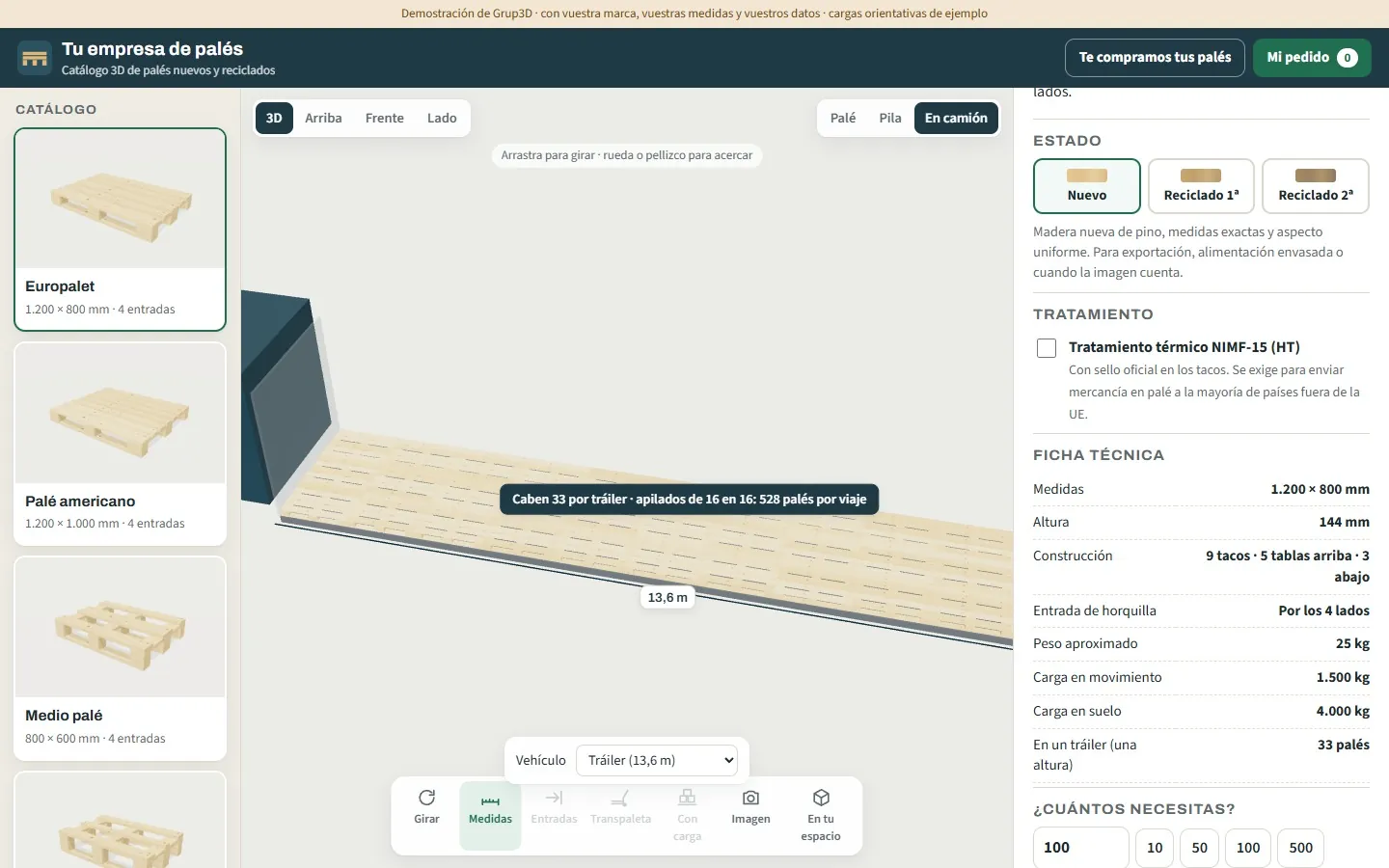Click the Te compramos tus palés button
The image size is (1389, 868).
[x=1155, y=58]
